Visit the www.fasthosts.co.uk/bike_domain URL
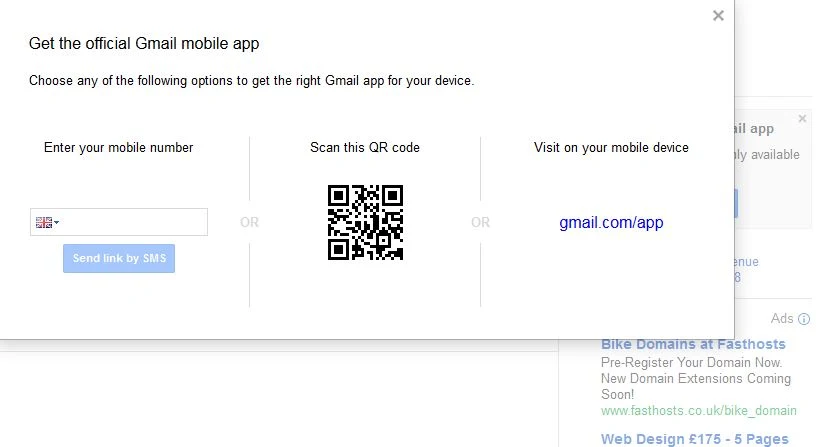 click(698, 410)
